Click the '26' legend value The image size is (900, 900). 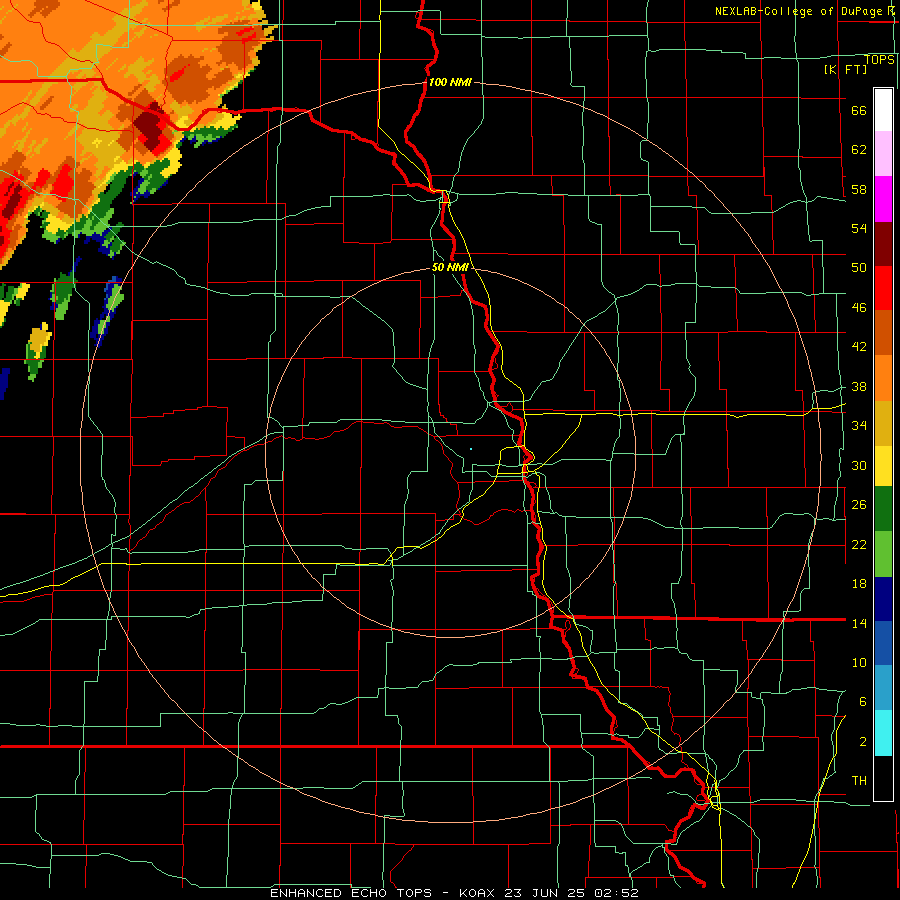pyautogui.click(x=859, y=505)
